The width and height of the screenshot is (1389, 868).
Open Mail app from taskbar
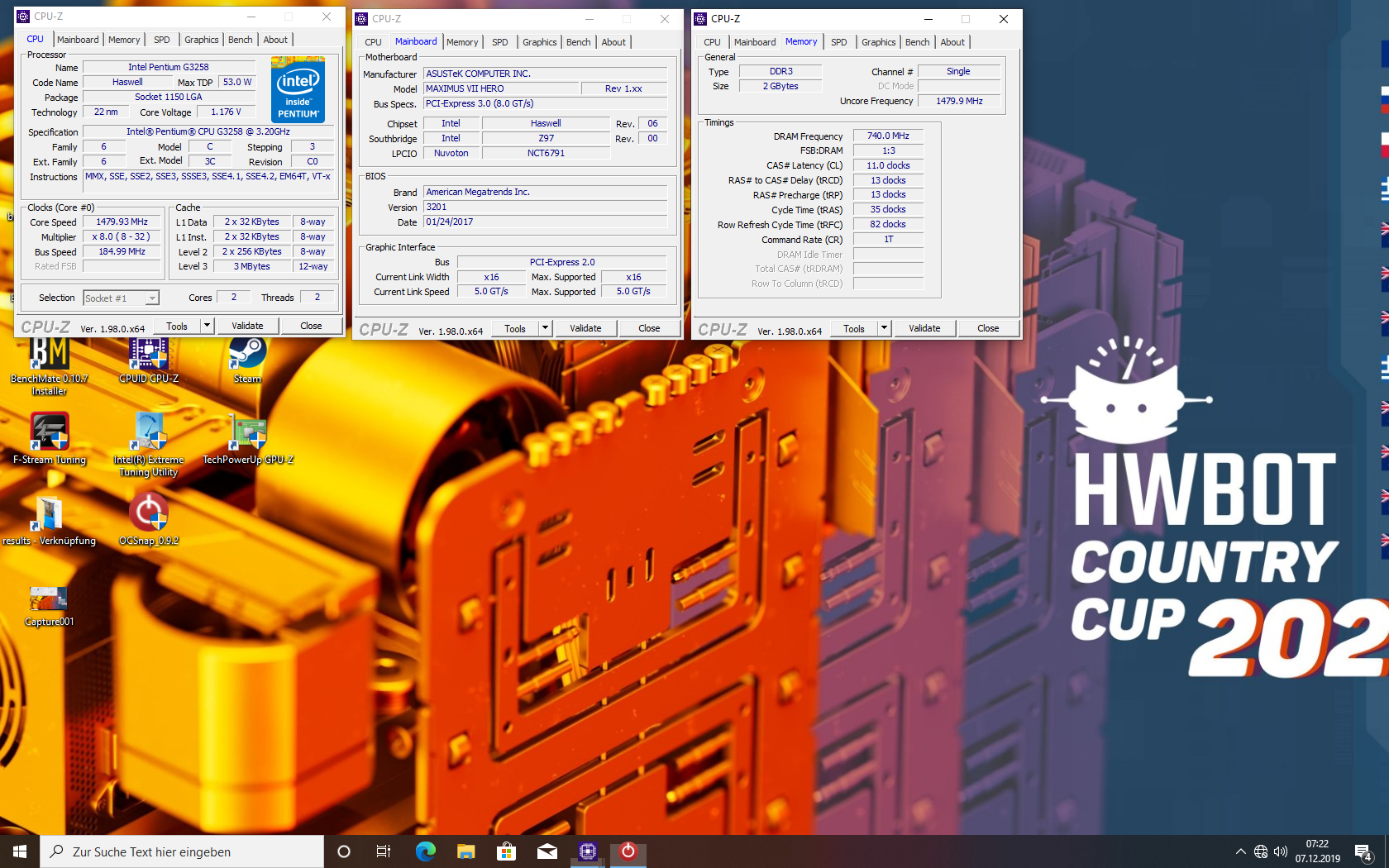pyautogui.click(x=547, y=851)
